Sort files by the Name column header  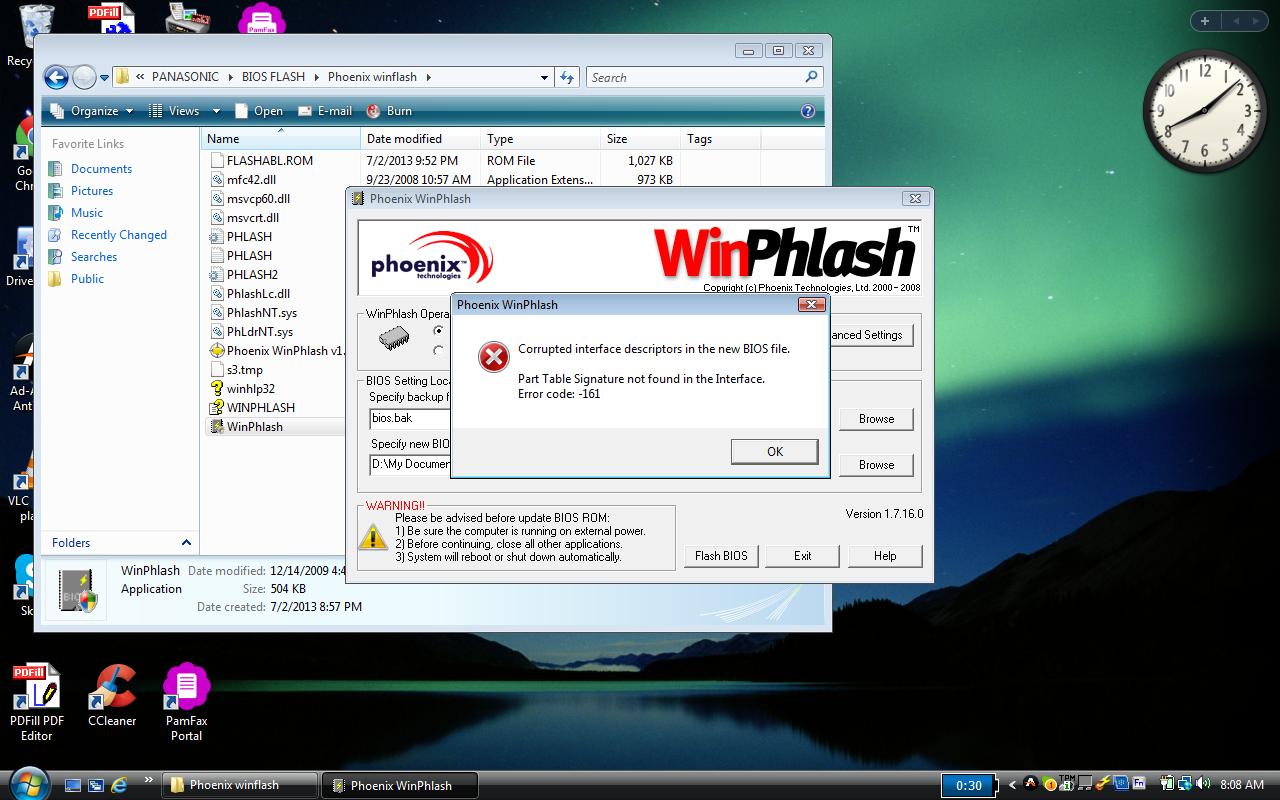(x=281, y=139)
